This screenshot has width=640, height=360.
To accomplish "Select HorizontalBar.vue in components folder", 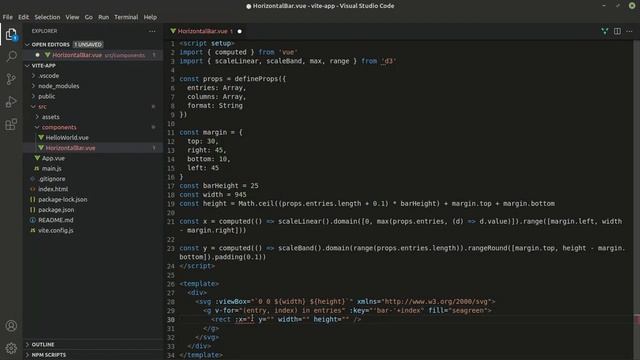I will tap(71, 148).
